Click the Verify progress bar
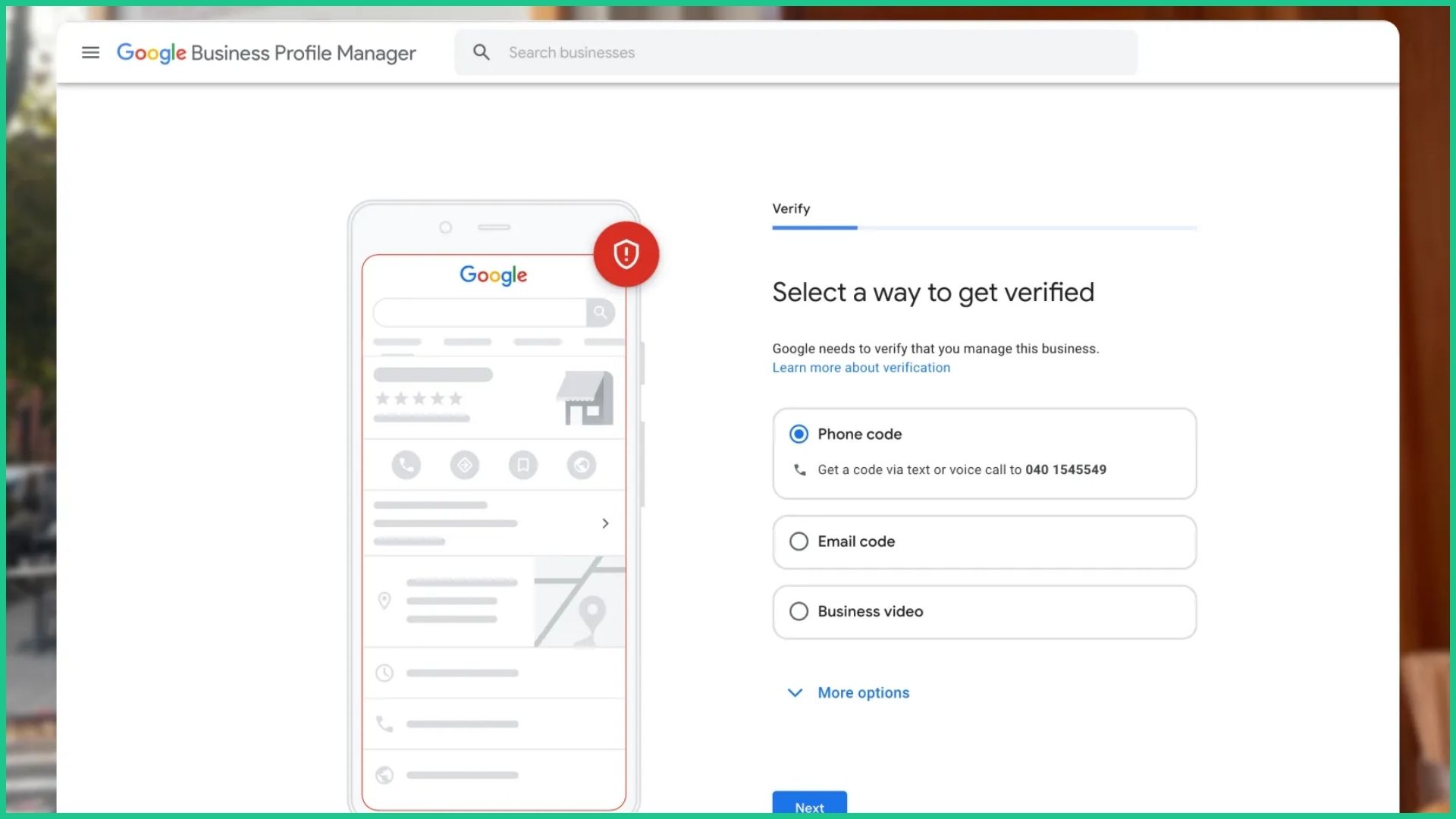This screenshot has width=1456, height=819. pyautogui.click(x=984, y=227)
